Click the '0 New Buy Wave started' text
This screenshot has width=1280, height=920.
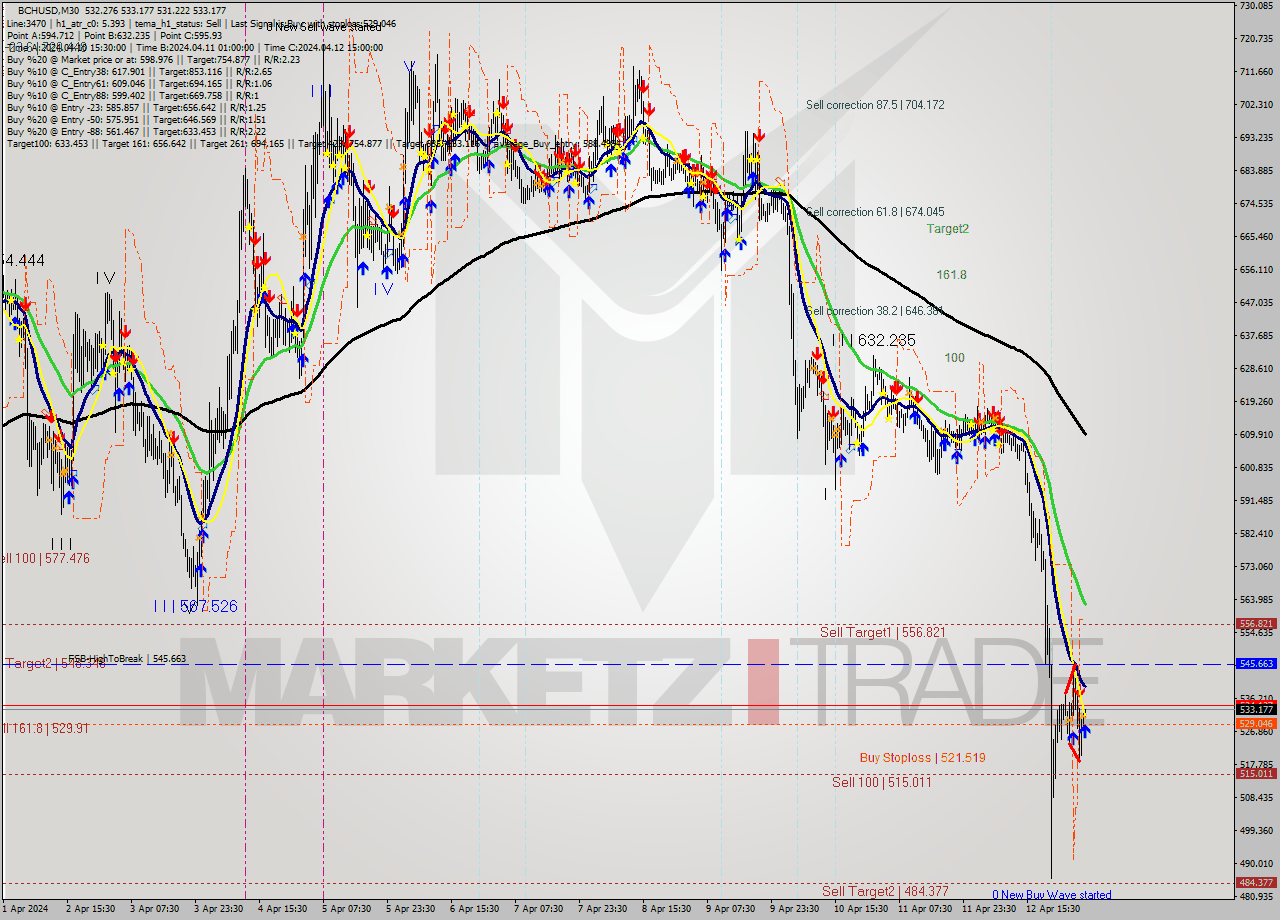pyautogui.click(x=1052, y=895)
